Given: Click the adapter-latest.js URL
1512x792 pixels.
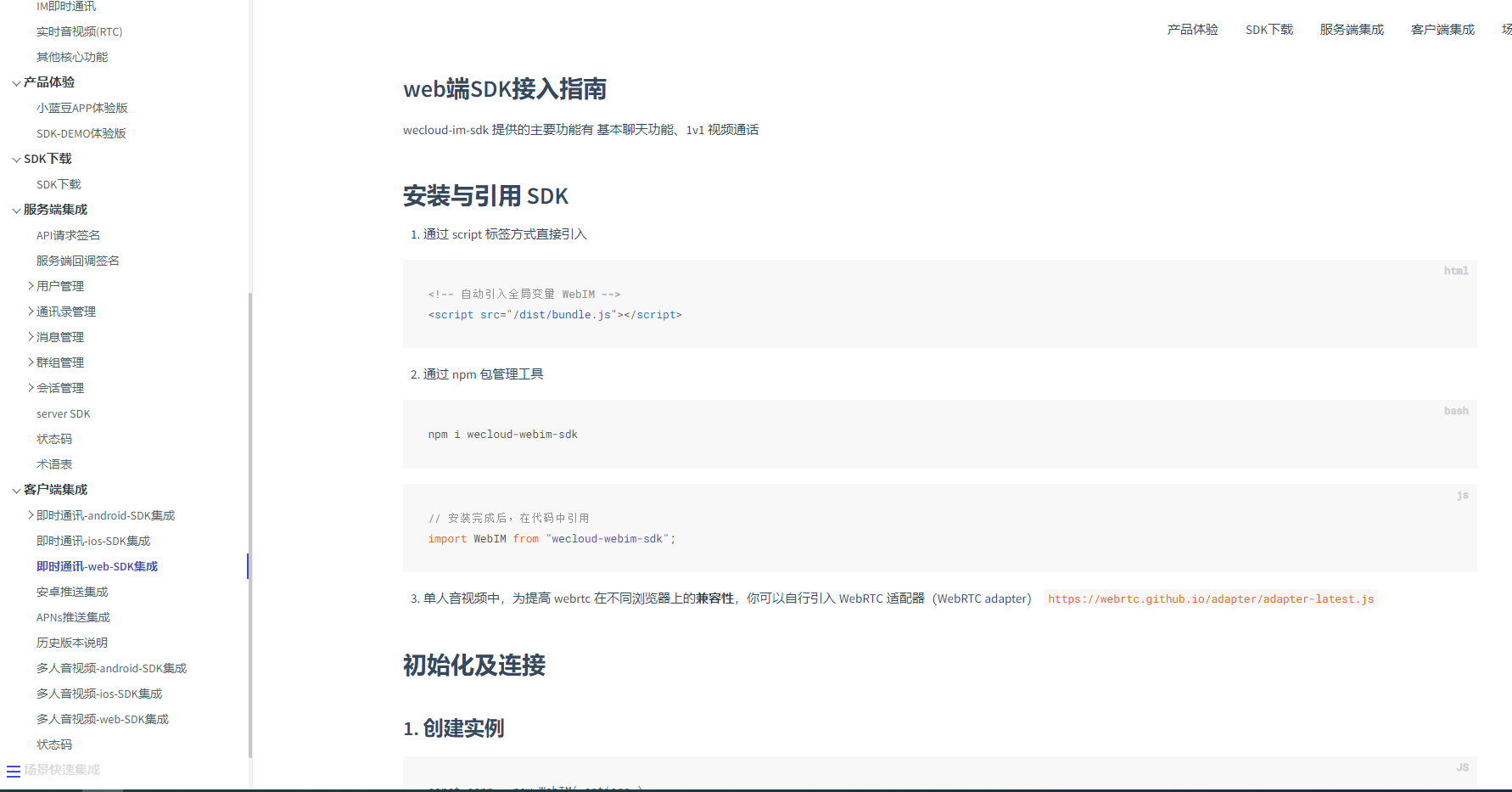Looking at the screenshot, I should point(1211,599).
